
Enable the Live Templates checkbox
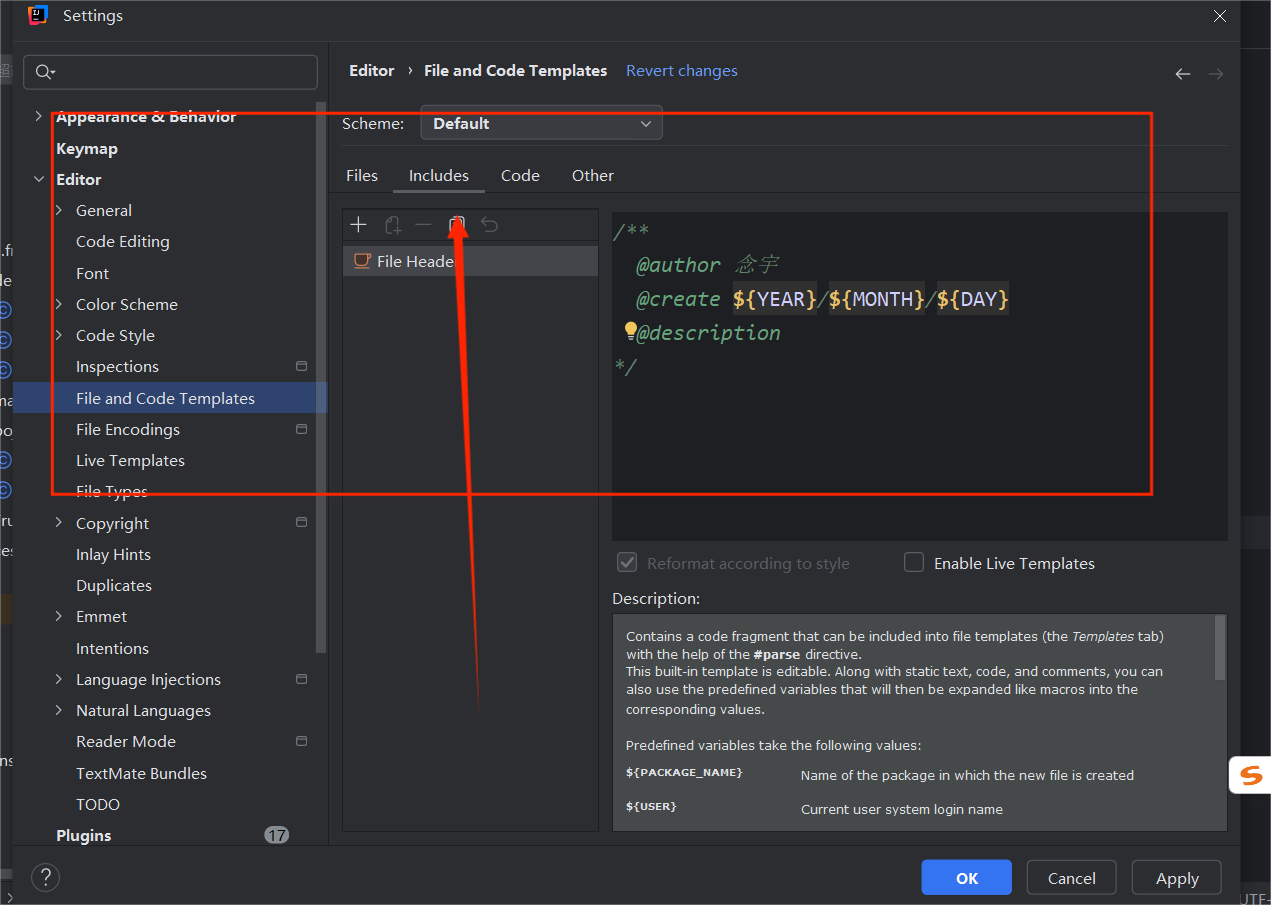(914, 563)
